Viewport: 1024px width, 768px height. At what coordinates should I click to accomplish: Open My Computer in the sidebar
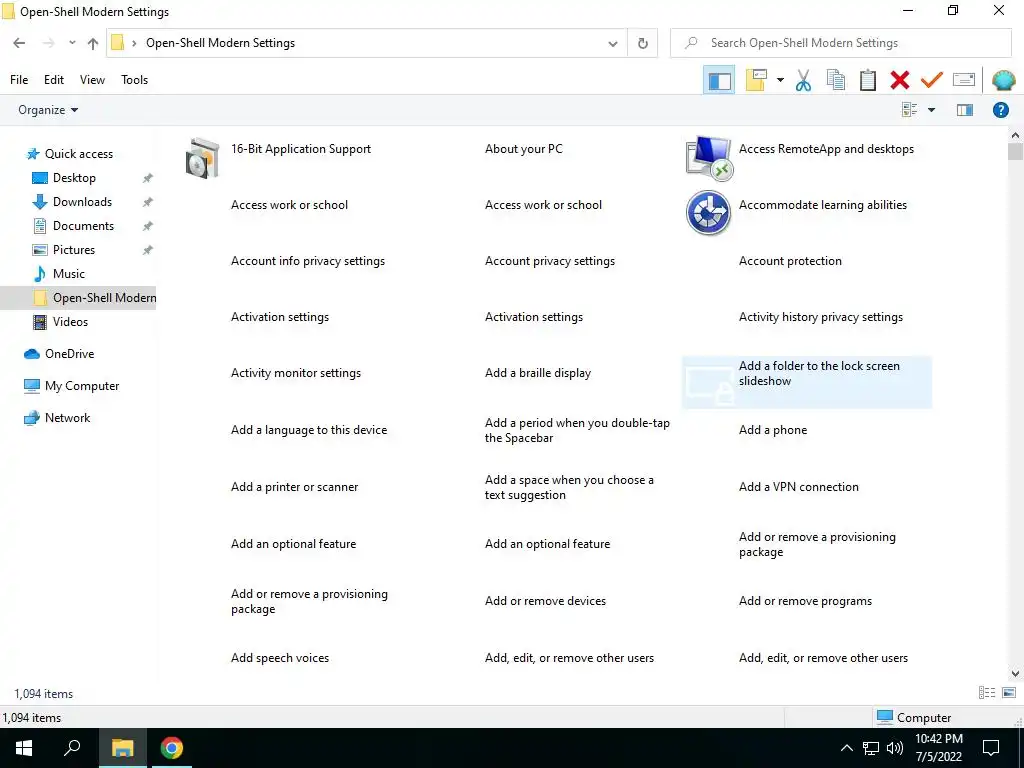tap(82, 386)
